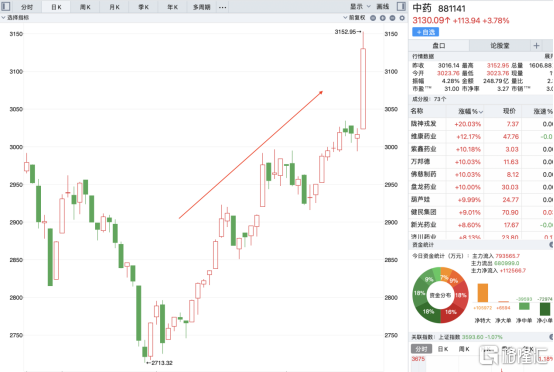
Task: Add a new panel tab with plus icon
Action: (536, 46)
